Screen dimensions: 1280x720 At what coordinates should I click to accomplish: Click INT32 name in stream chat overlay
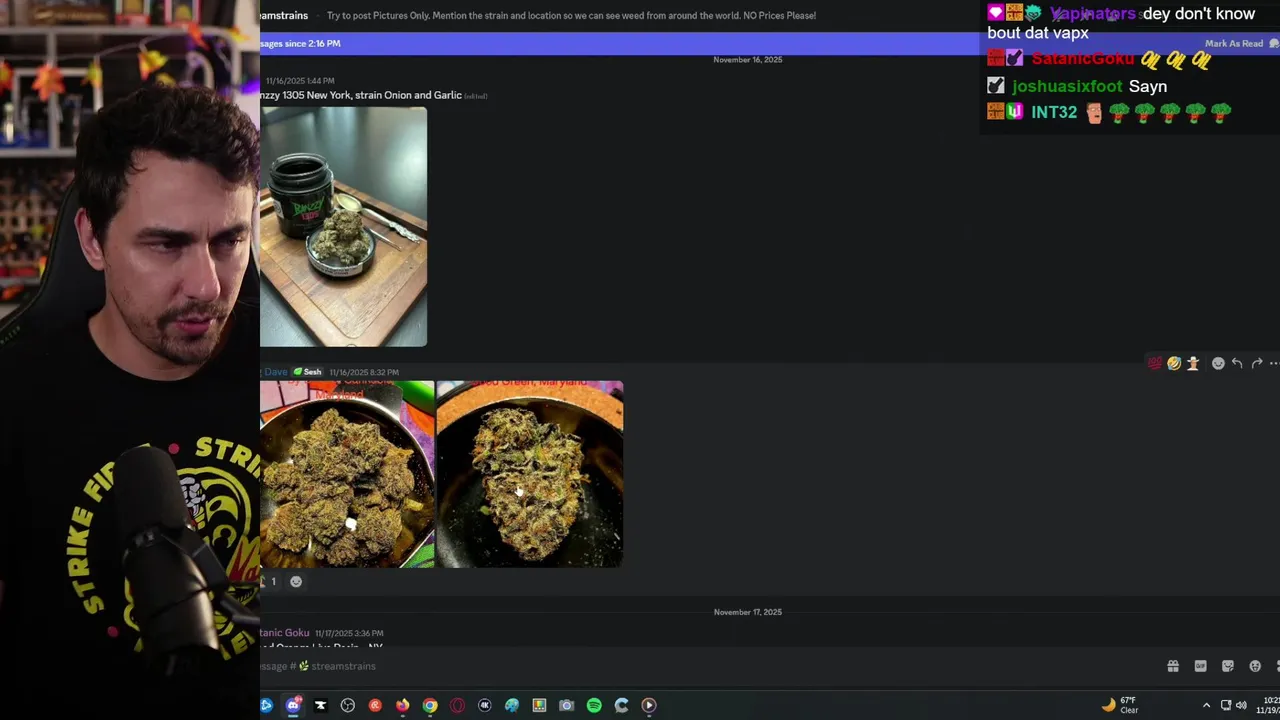click(x=1054, y=112)
